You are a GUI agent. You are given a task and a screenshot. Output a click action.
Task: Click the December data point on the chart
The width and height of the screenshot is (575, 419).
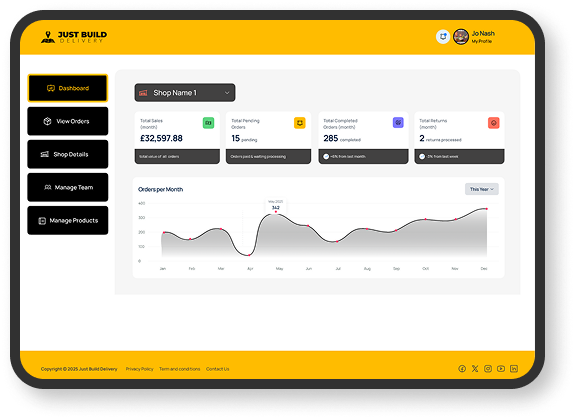point(487,209)
